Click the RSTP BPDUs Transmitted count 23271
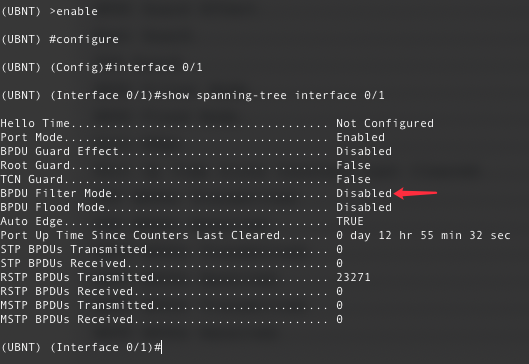Screen dimensions: 529x364 (x=353, y=277)
